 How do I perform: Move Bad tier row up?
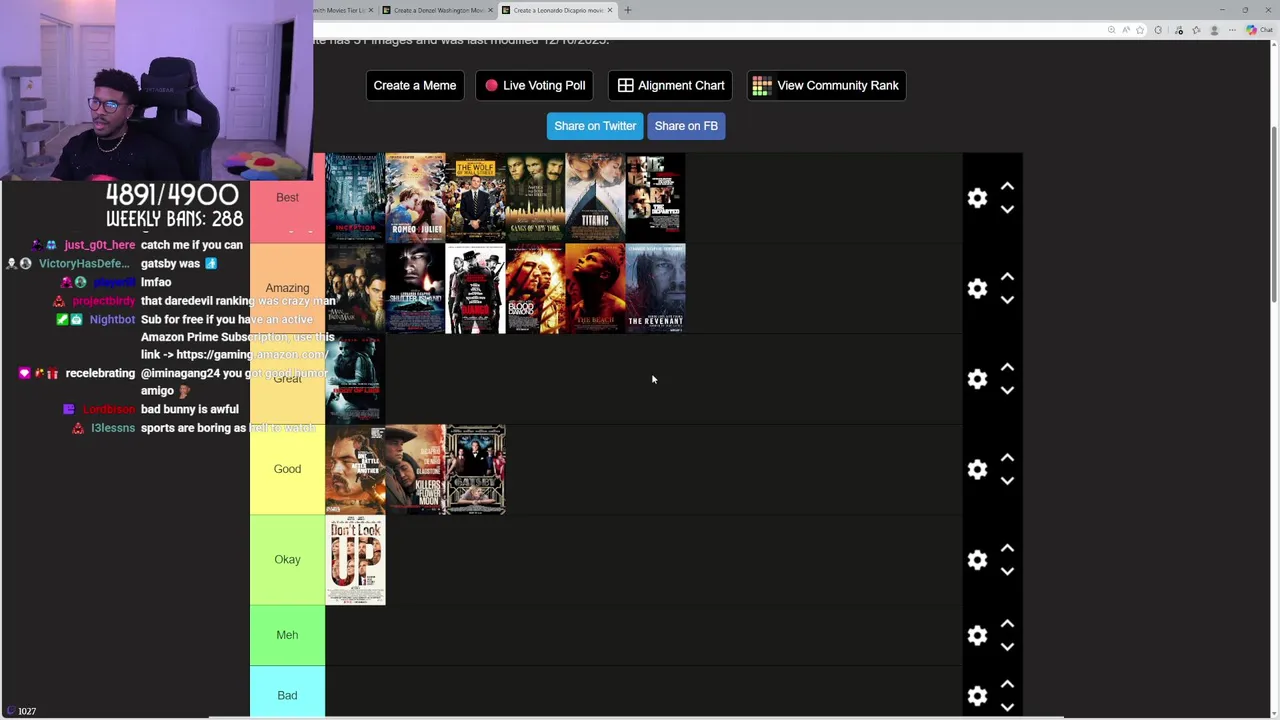(x=1007, y=684)
